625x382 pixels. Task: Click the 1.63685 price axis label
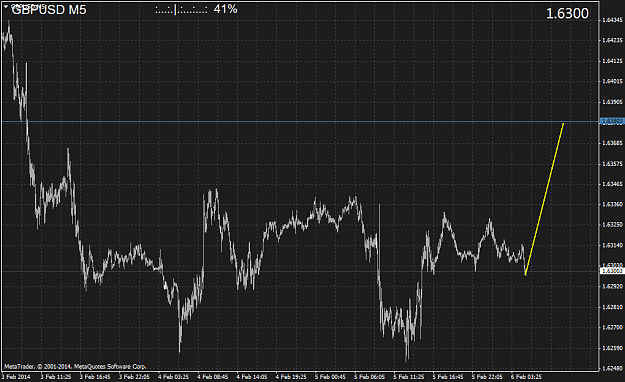point(612,143)
